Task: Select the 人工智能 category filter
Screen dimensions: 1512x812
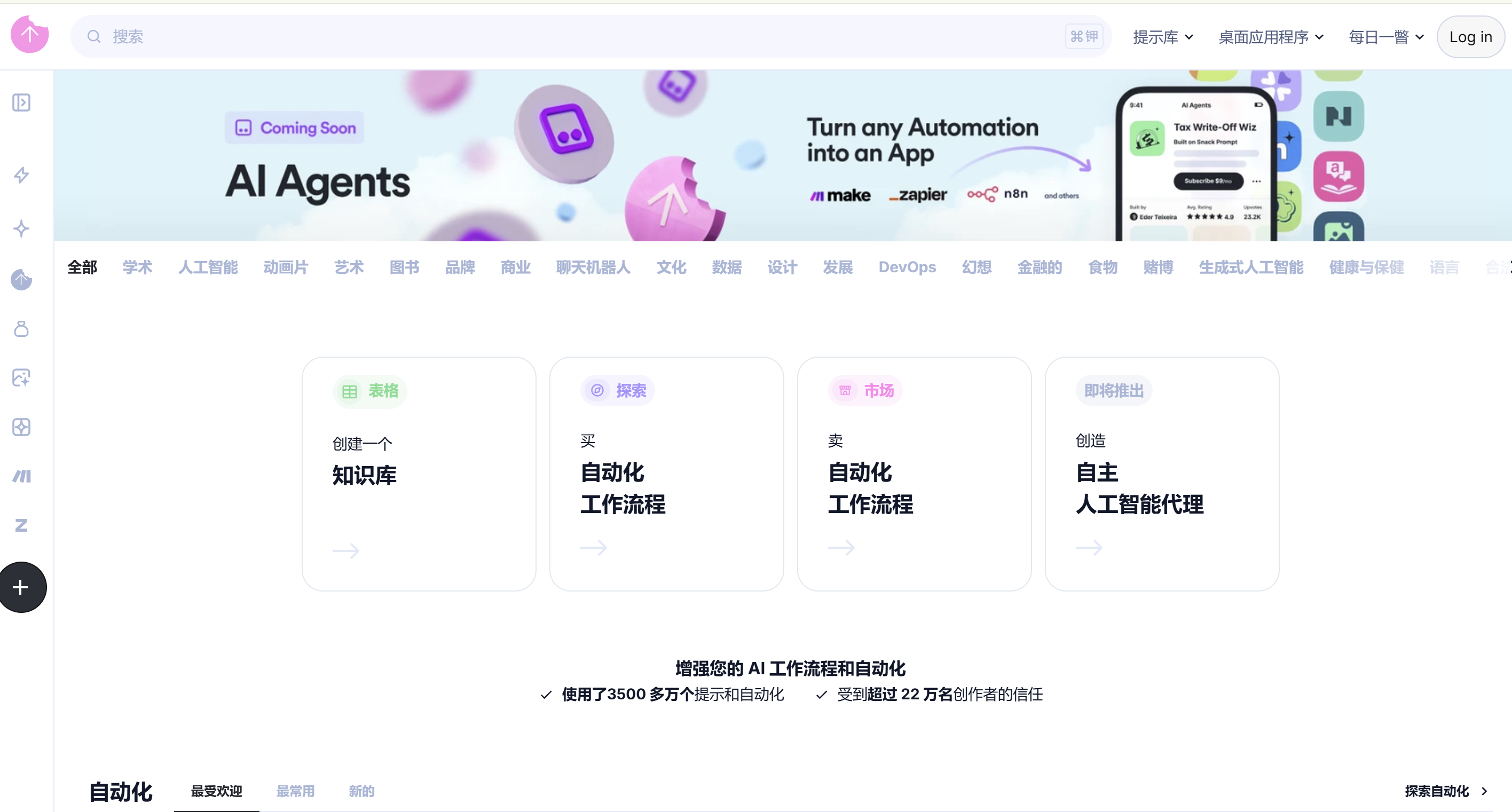Action: pyautogui.click(x=208, y=267)
